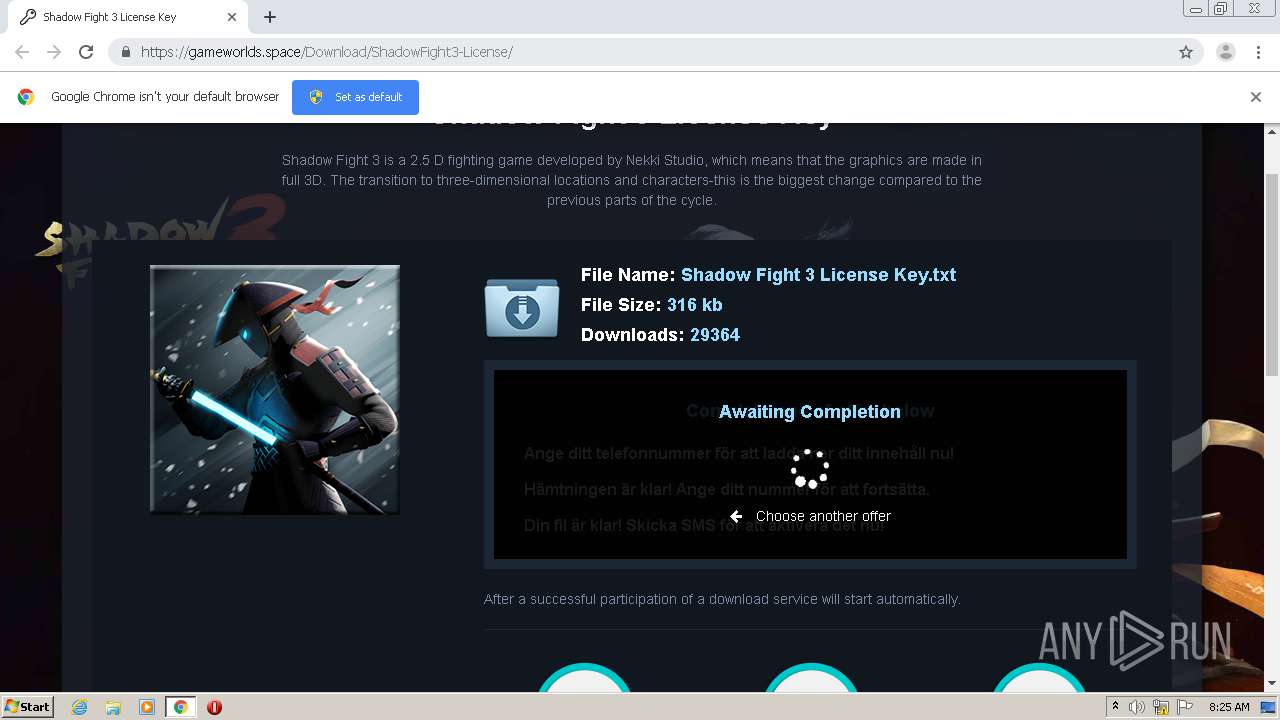Click the browser back arrow
1280x720 pixels.
[22, 52]
